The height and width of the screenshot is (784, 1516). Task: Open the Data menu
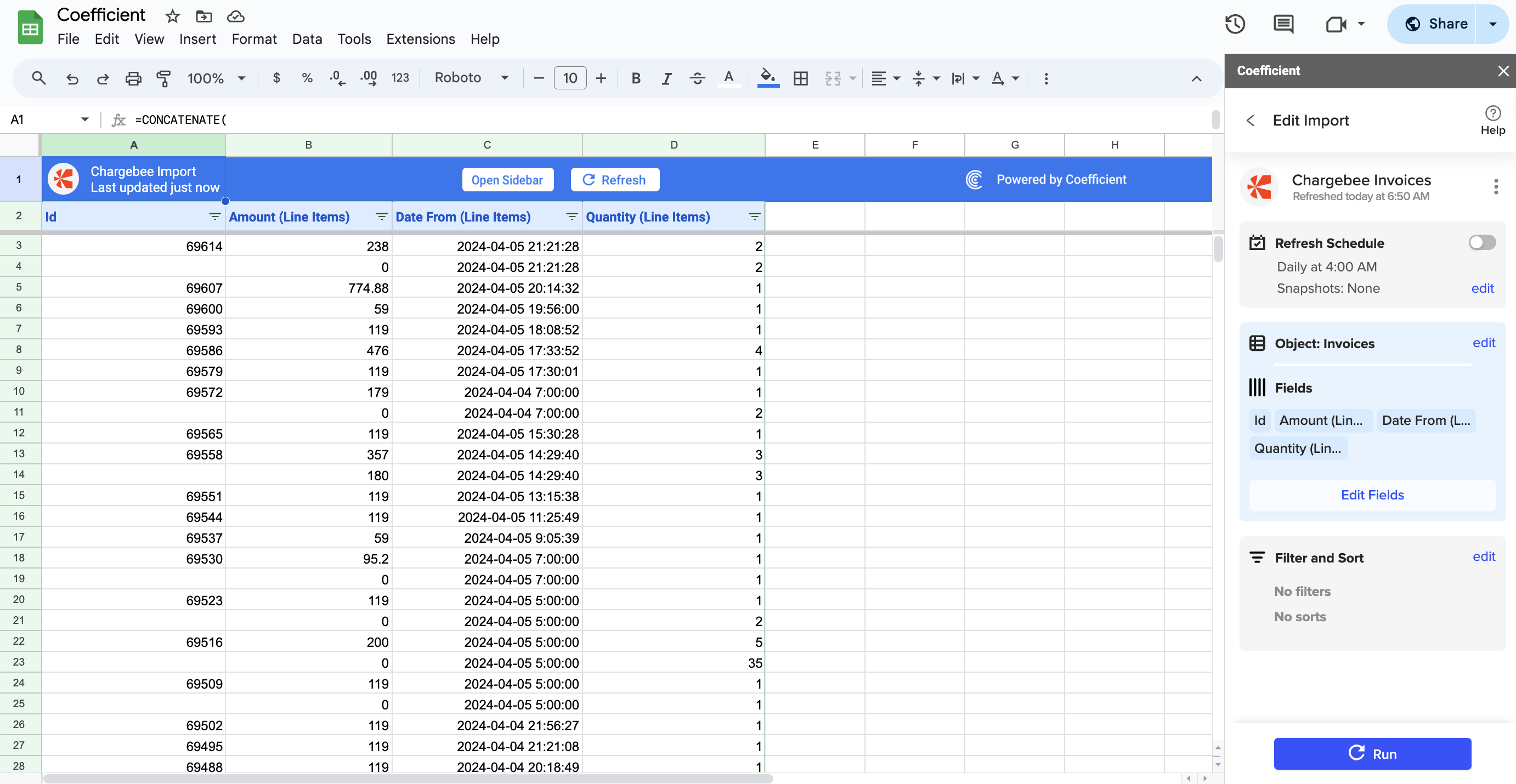click(307, 39)
